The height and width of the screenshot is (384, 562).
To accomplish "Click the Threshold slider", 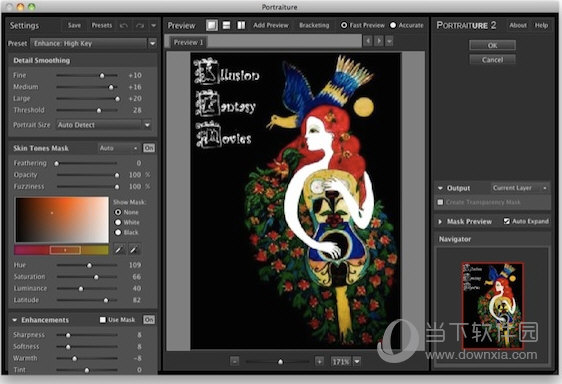I will [87, 110].
